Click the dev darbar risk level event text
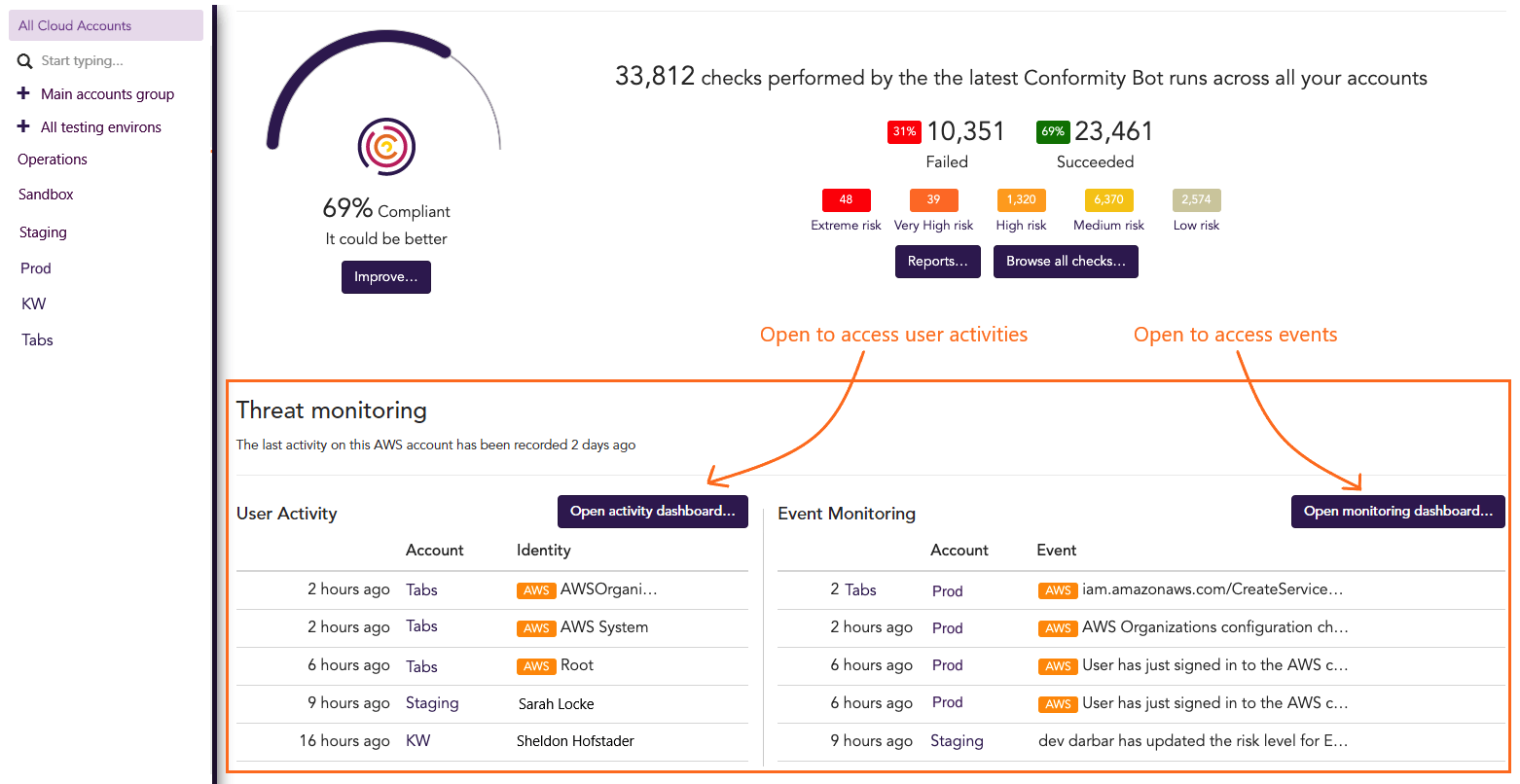 1193,741
